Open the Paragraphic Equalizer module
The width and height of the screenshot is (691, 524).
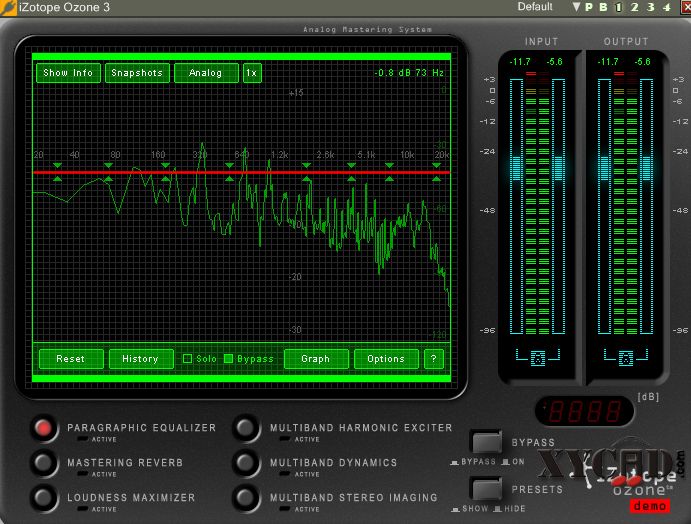[44, 428]
